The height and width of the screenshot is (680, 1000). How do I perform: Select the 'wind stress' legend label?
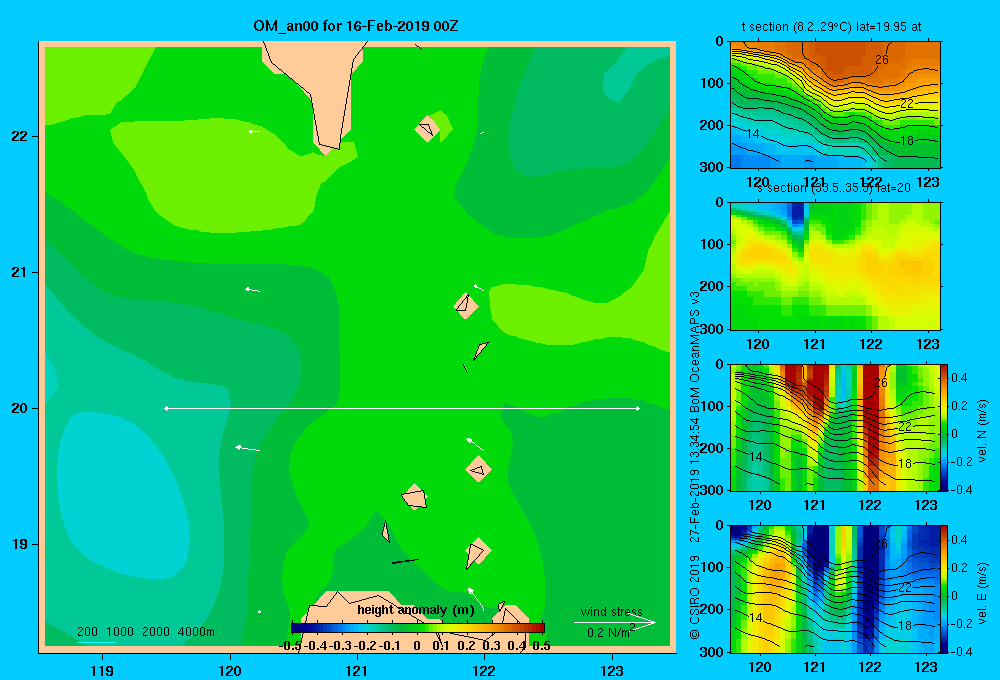pos(611,612)
